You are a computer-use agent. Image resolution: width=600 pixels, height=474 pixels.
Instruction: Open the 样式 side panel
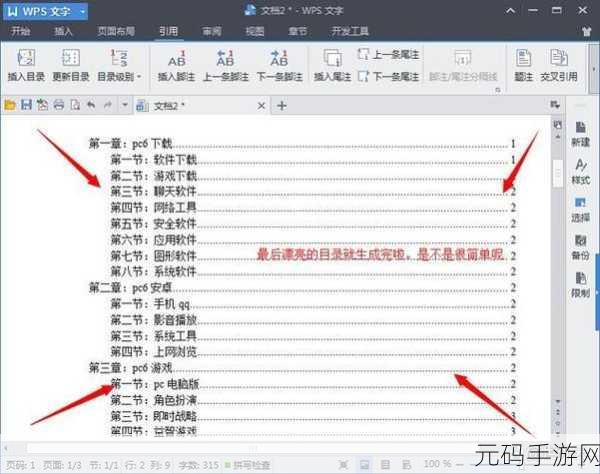(580, 172)
